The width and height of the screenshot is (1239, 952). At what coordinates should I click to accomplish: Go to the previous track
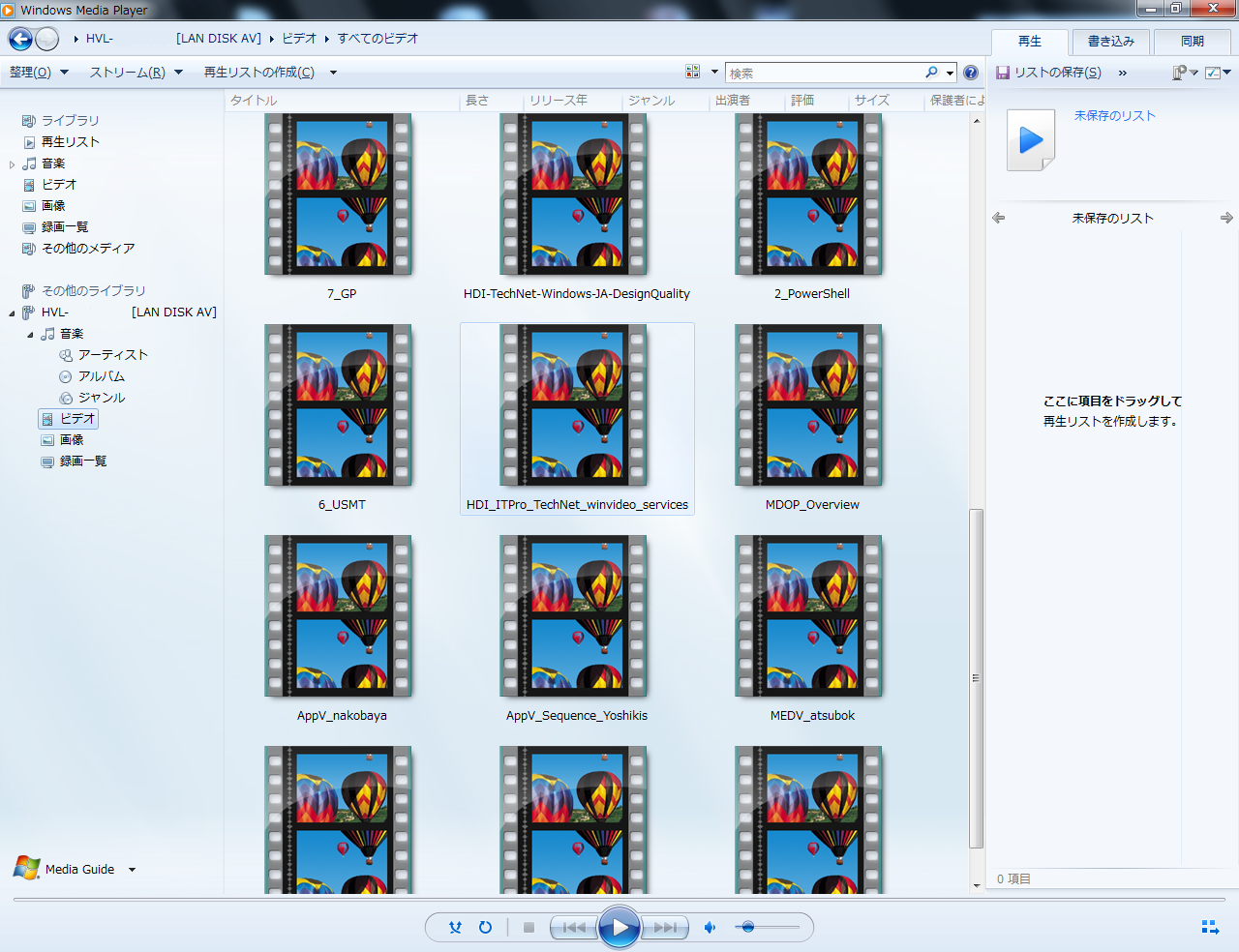[573, 928]
